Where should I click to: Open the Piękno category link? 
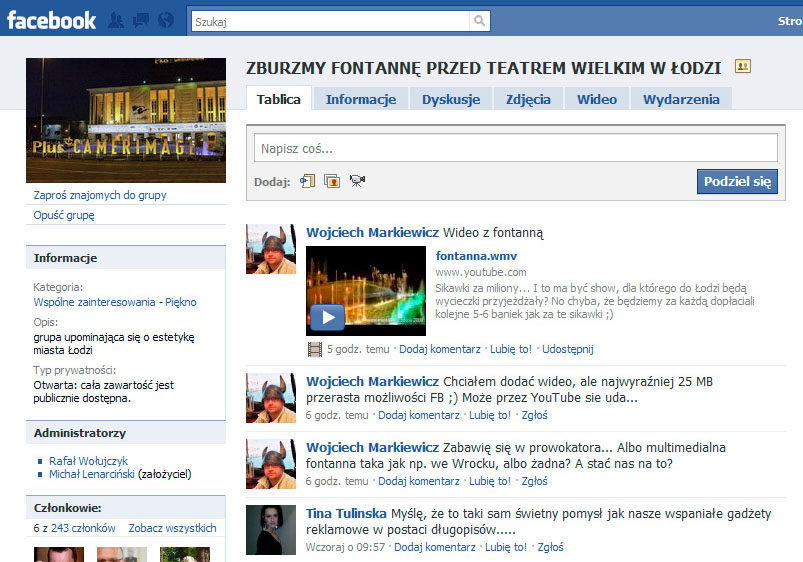[181, 302]
